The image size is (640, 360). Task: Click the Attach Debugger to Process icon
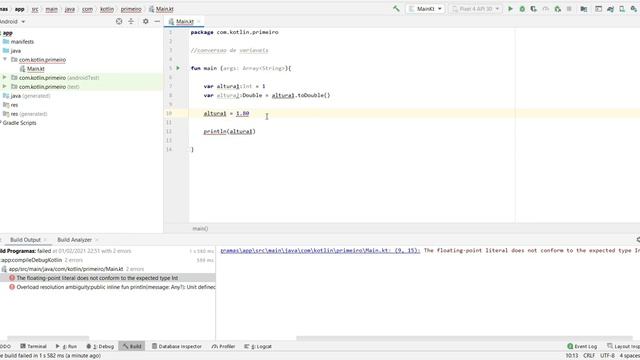[x=558, y=9]
